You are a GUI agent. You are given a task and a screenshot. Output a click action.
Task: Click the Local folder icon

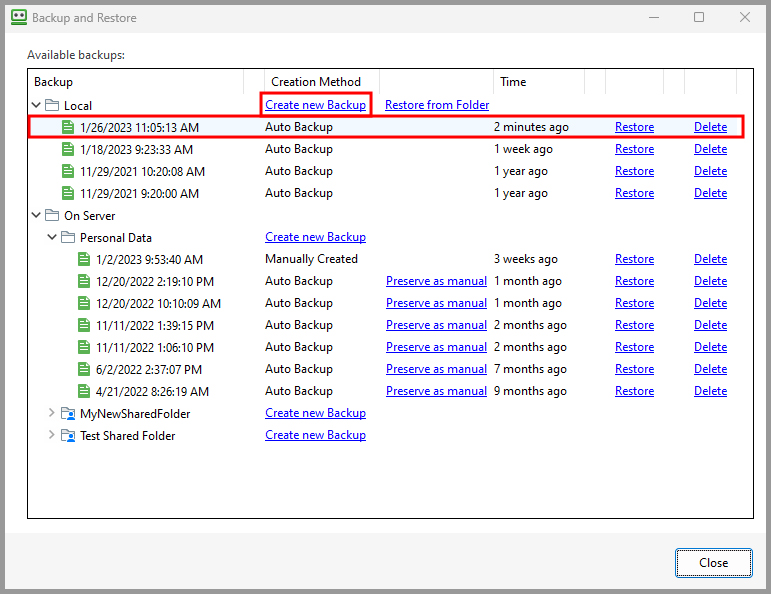pyautogui.click(x=52, y=105)
